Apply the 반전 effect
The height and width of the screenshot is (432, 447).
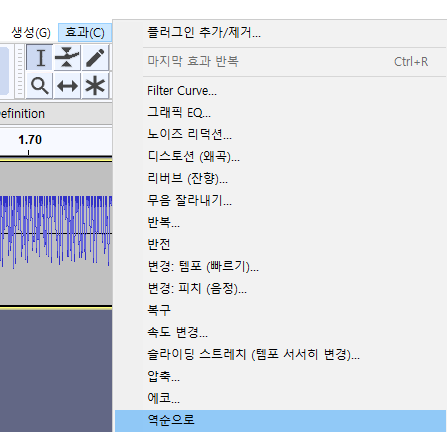pos(280,244)
